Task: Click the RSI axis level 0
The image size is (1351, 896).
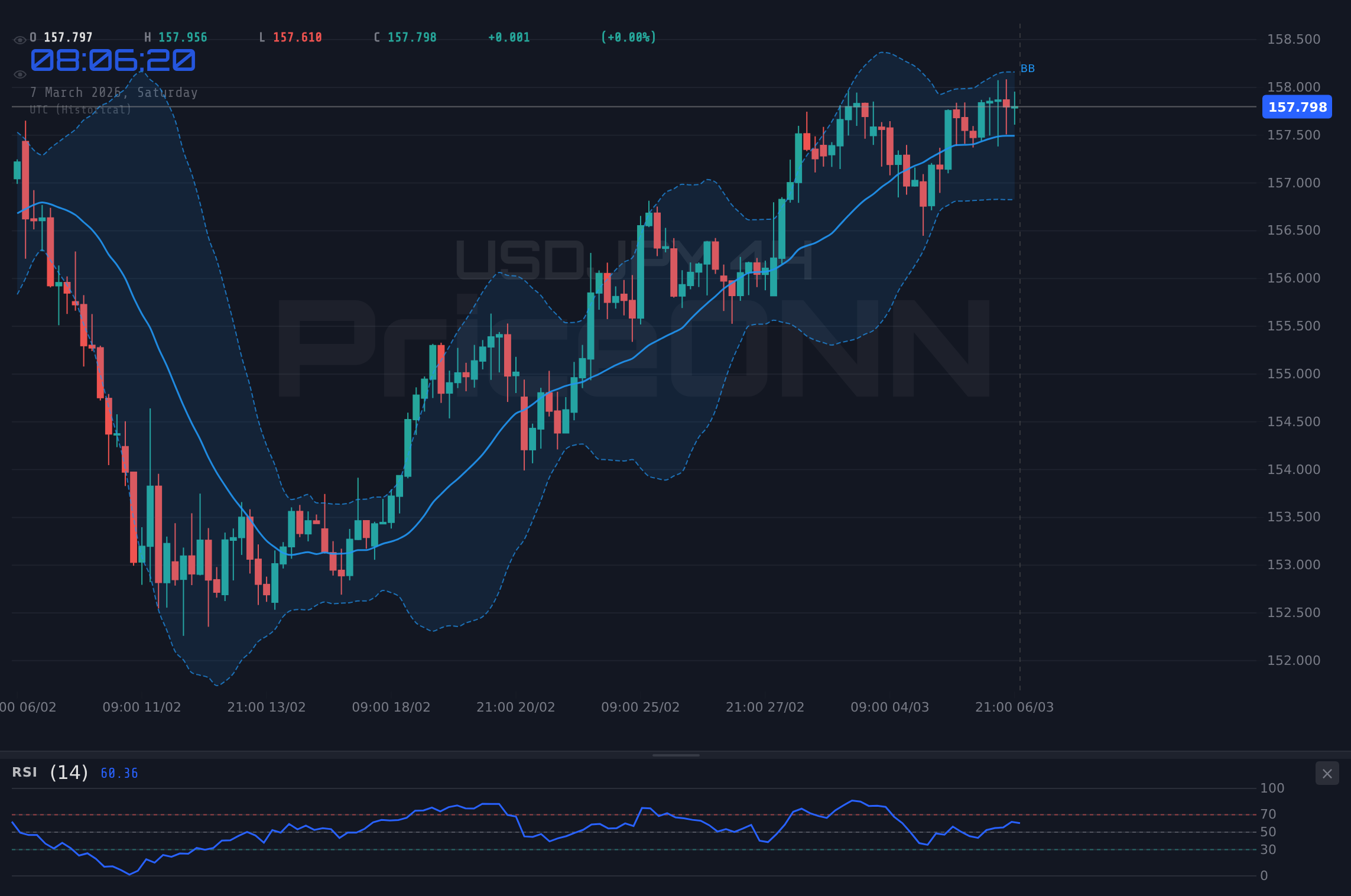Action: coord(1264,876)
